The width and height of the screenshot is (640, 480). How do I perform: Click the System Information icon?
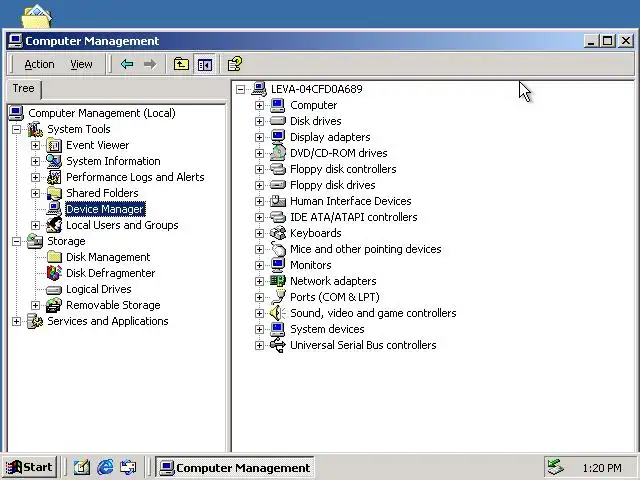pos(54,161)
